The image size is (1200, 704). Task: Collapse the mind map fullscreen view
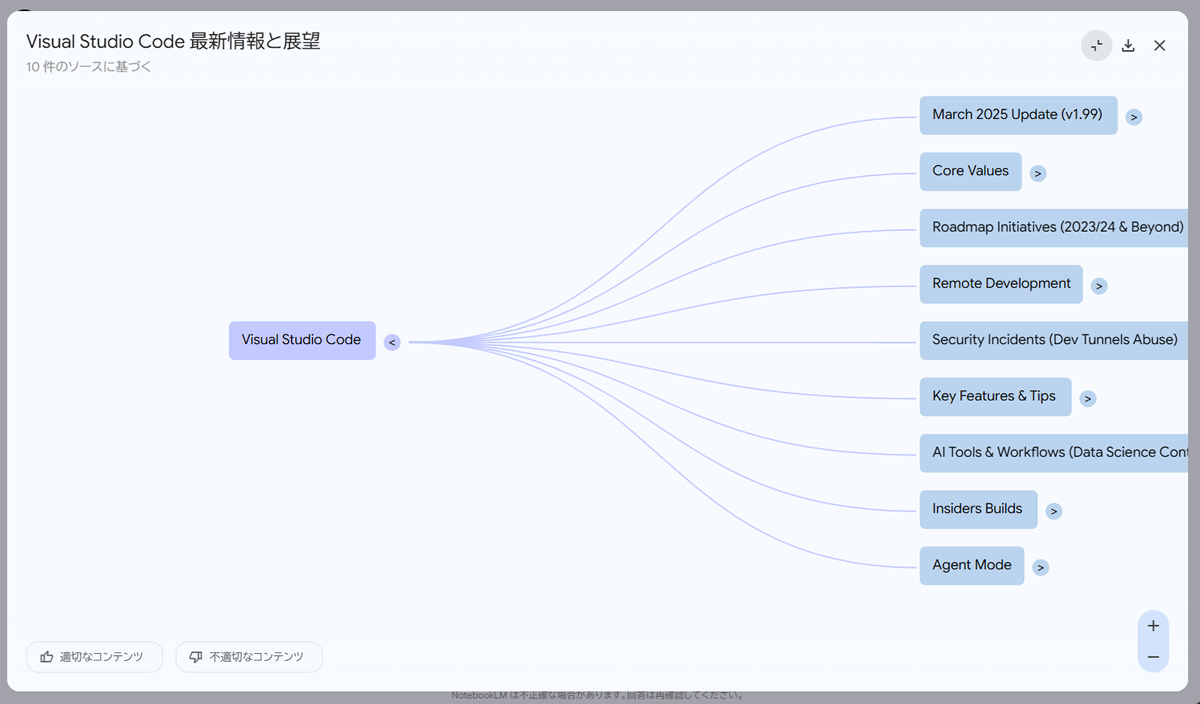coord(1096,45)
